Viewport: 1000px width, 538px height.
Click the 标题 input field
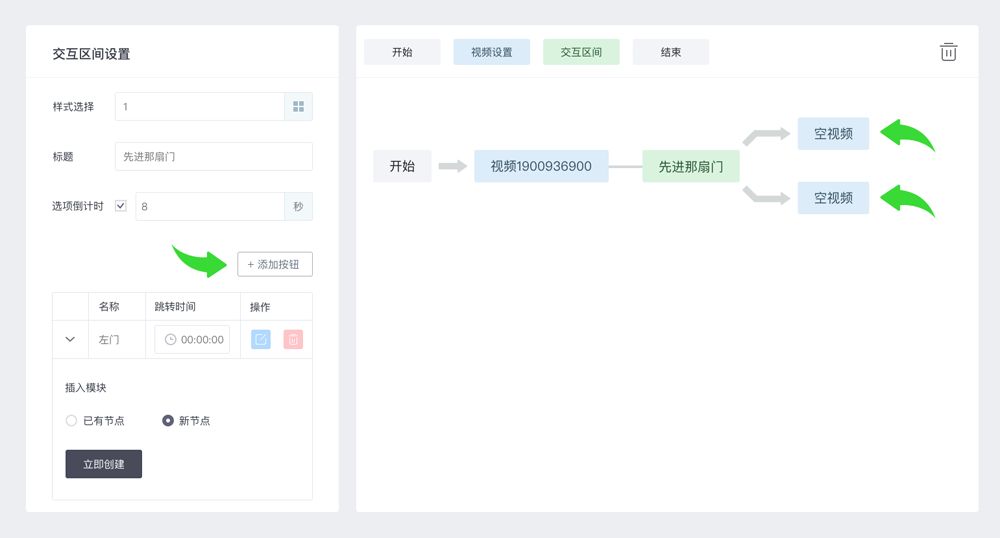point(214,156)
